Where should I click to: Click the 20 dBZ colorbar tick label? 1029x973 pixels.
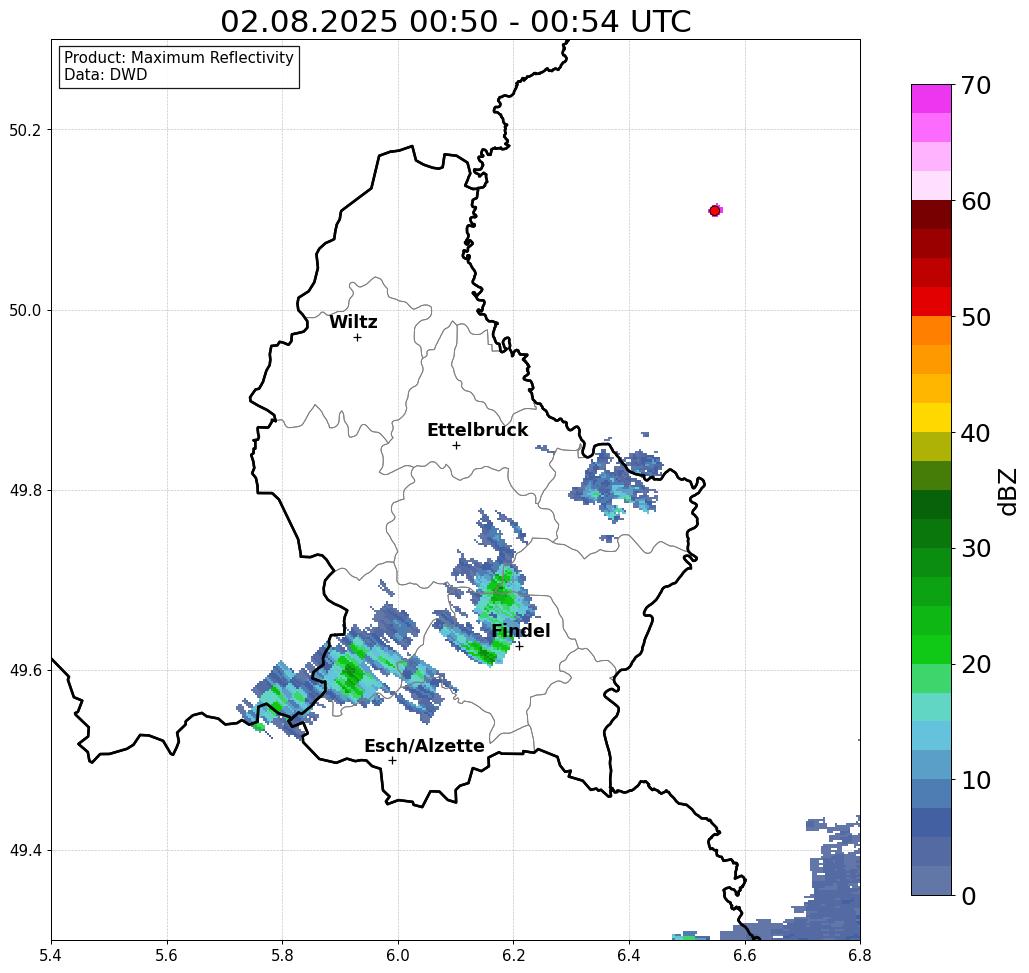point(975,664)
